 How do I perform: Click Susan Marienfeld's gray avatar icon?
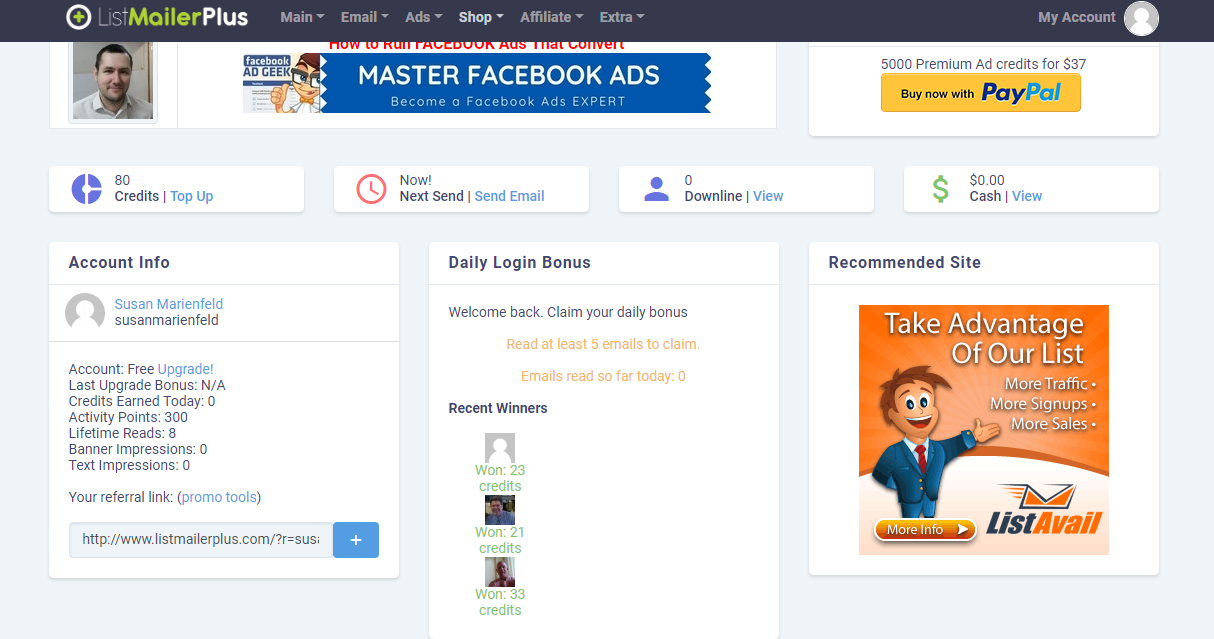(85, 313)
